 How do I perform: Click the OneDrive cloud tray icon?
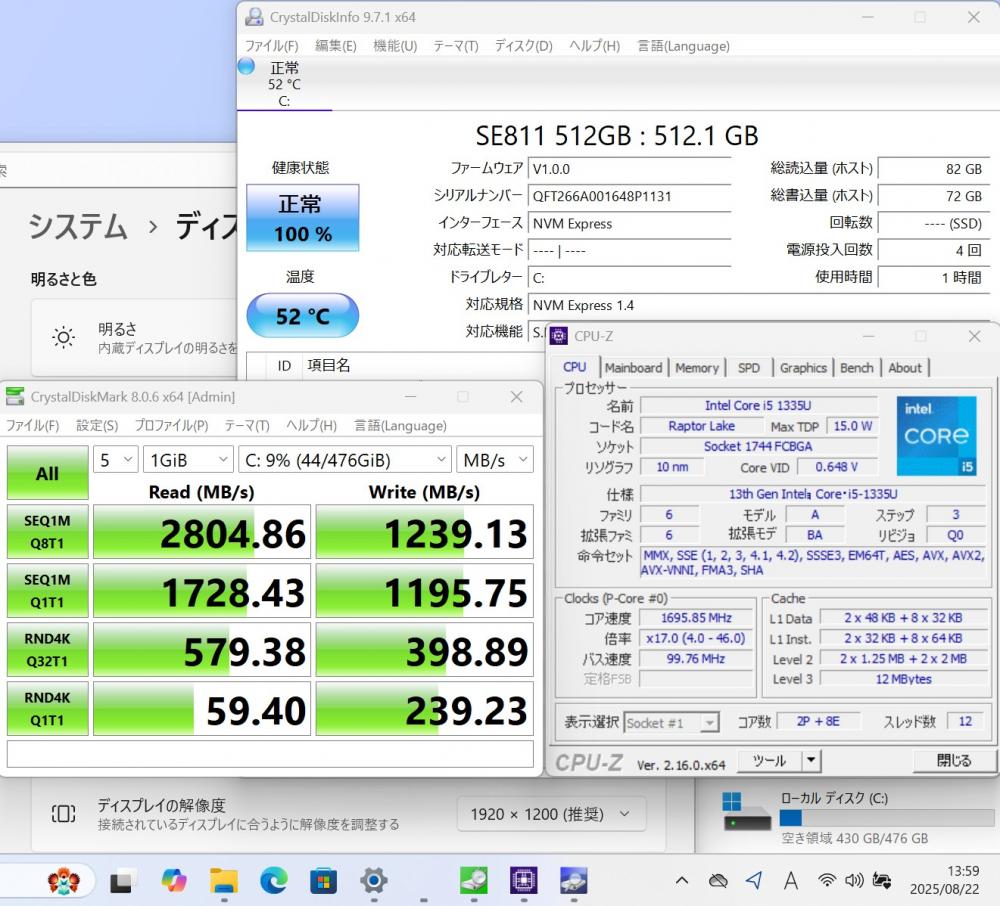[x=718, y=881]
